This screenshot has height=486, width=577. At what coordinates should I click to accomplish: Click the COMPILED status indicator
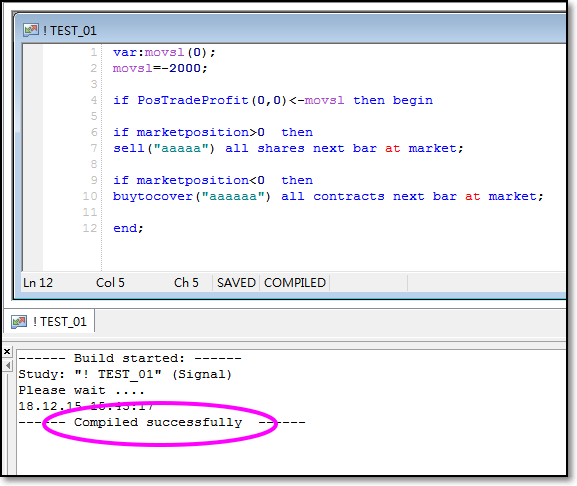pyautogui.click(x=295, y=283)
